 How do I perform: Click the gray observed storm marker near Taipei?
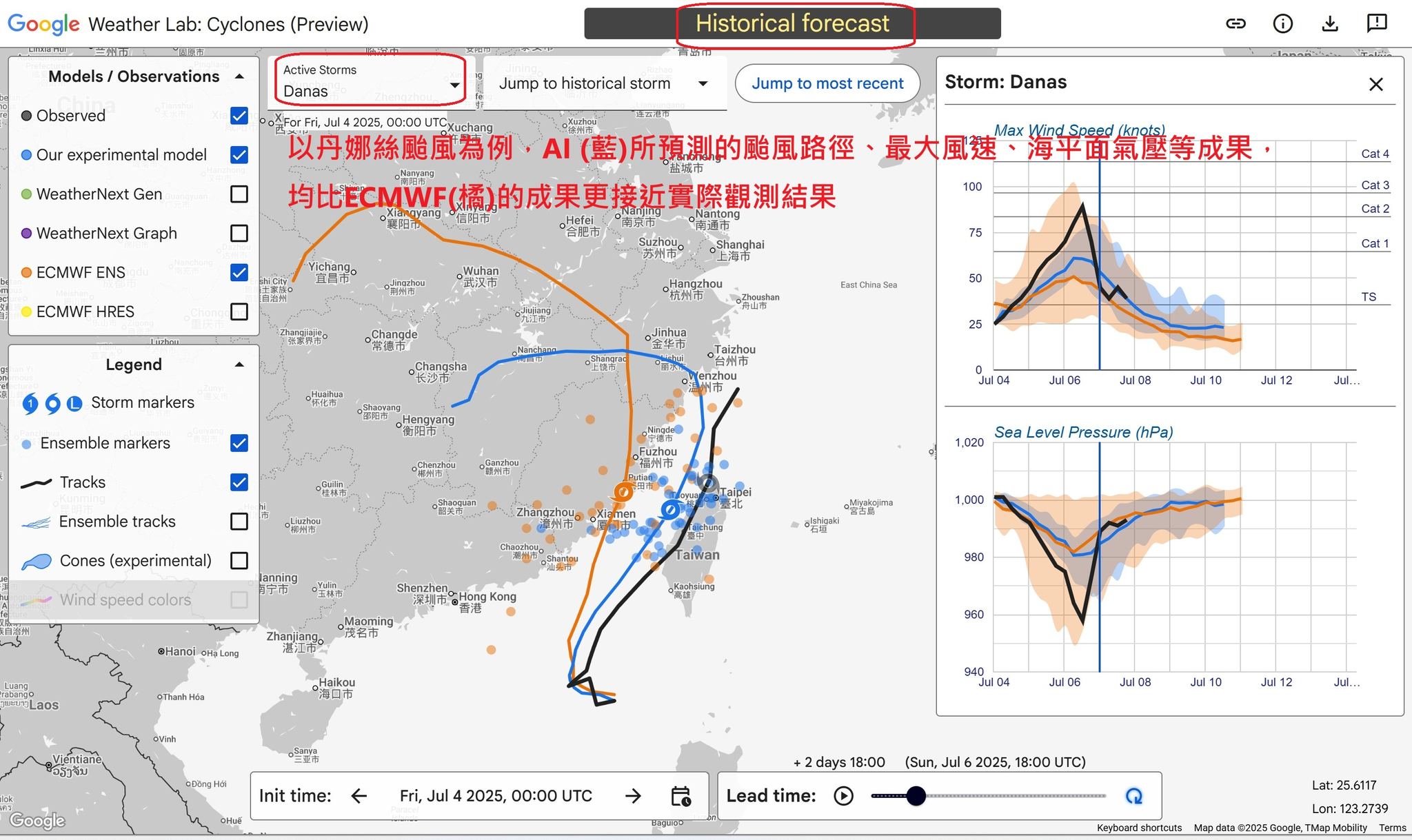707,484
